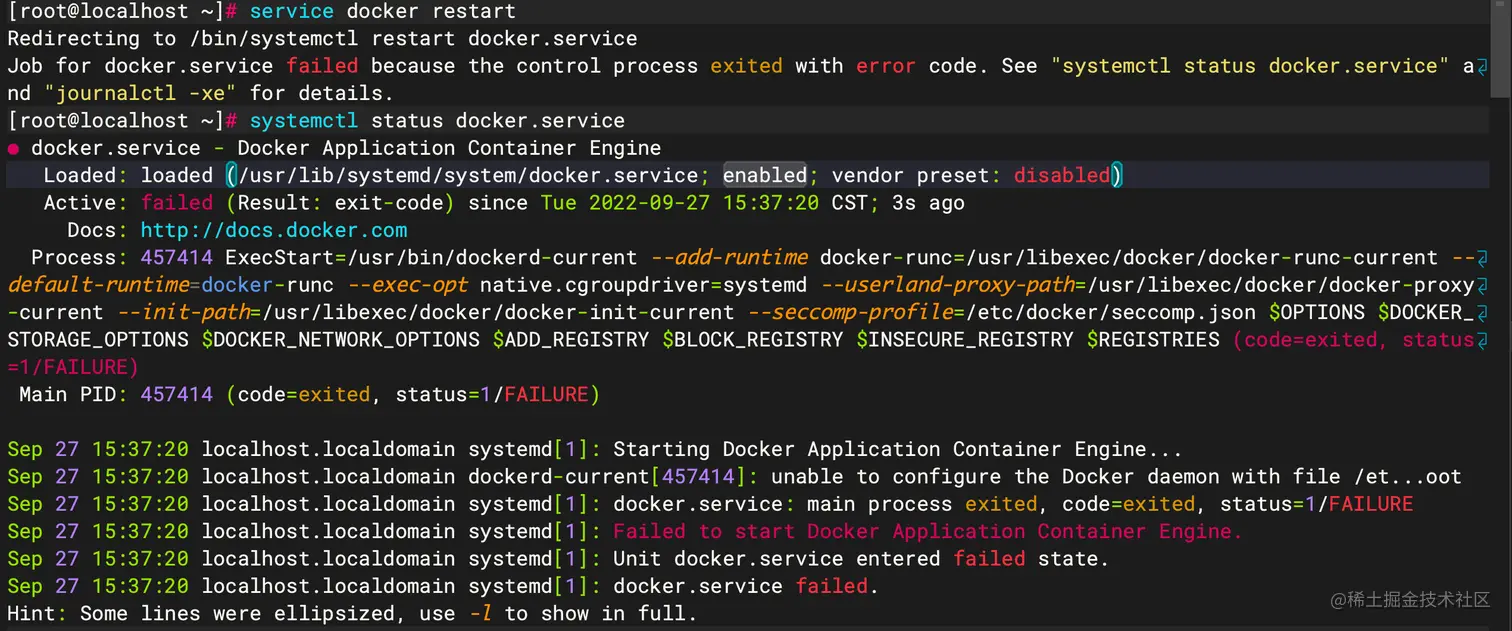Click the line-wrap arrow after docker-runc-current --
This screenshot has width=1512, height=631.
coord(1482,258)
